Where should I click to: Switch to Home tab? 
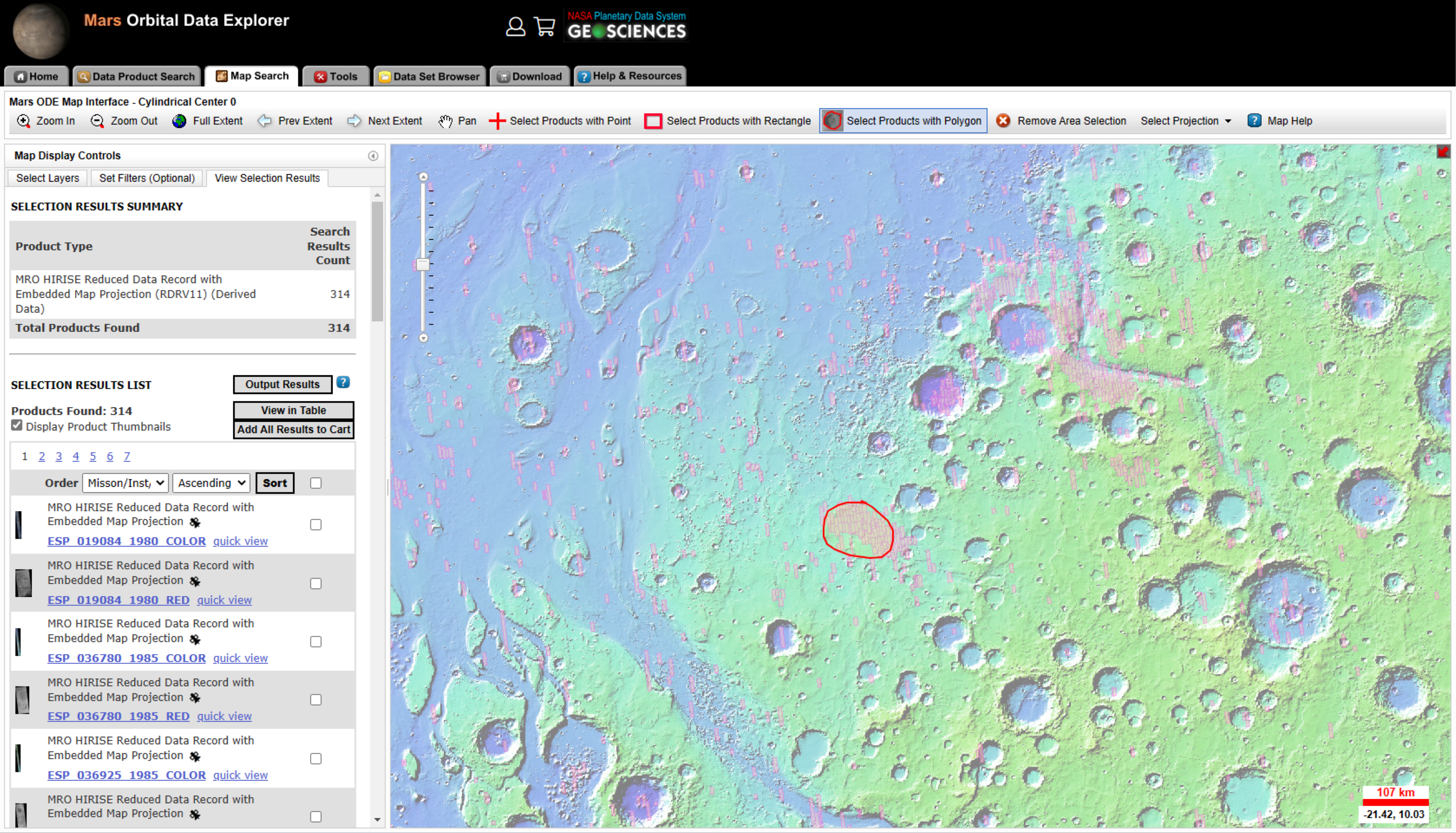36,76
